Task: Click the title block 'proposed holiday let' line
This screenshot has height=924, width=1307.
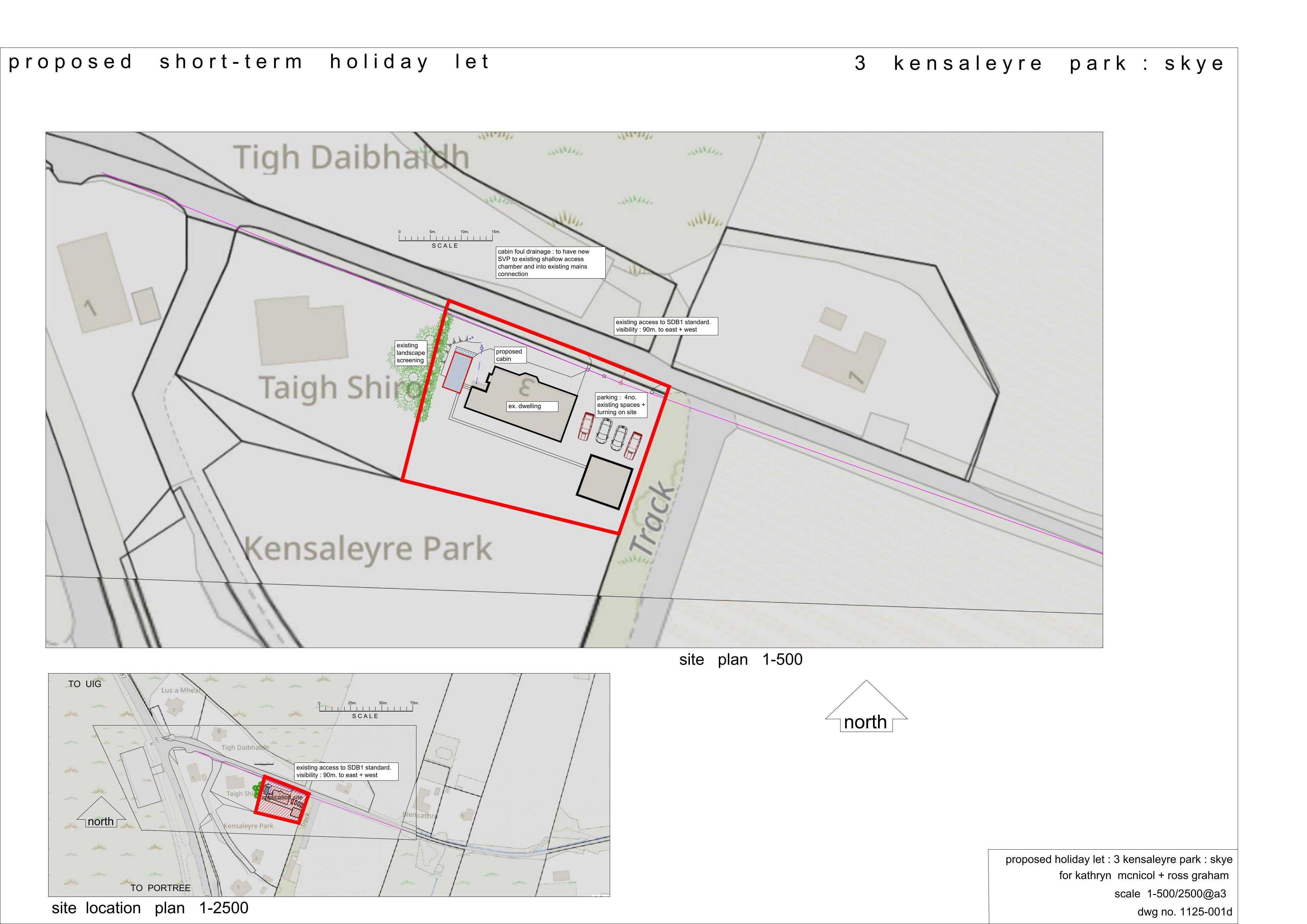Action: pos(1119,860)
